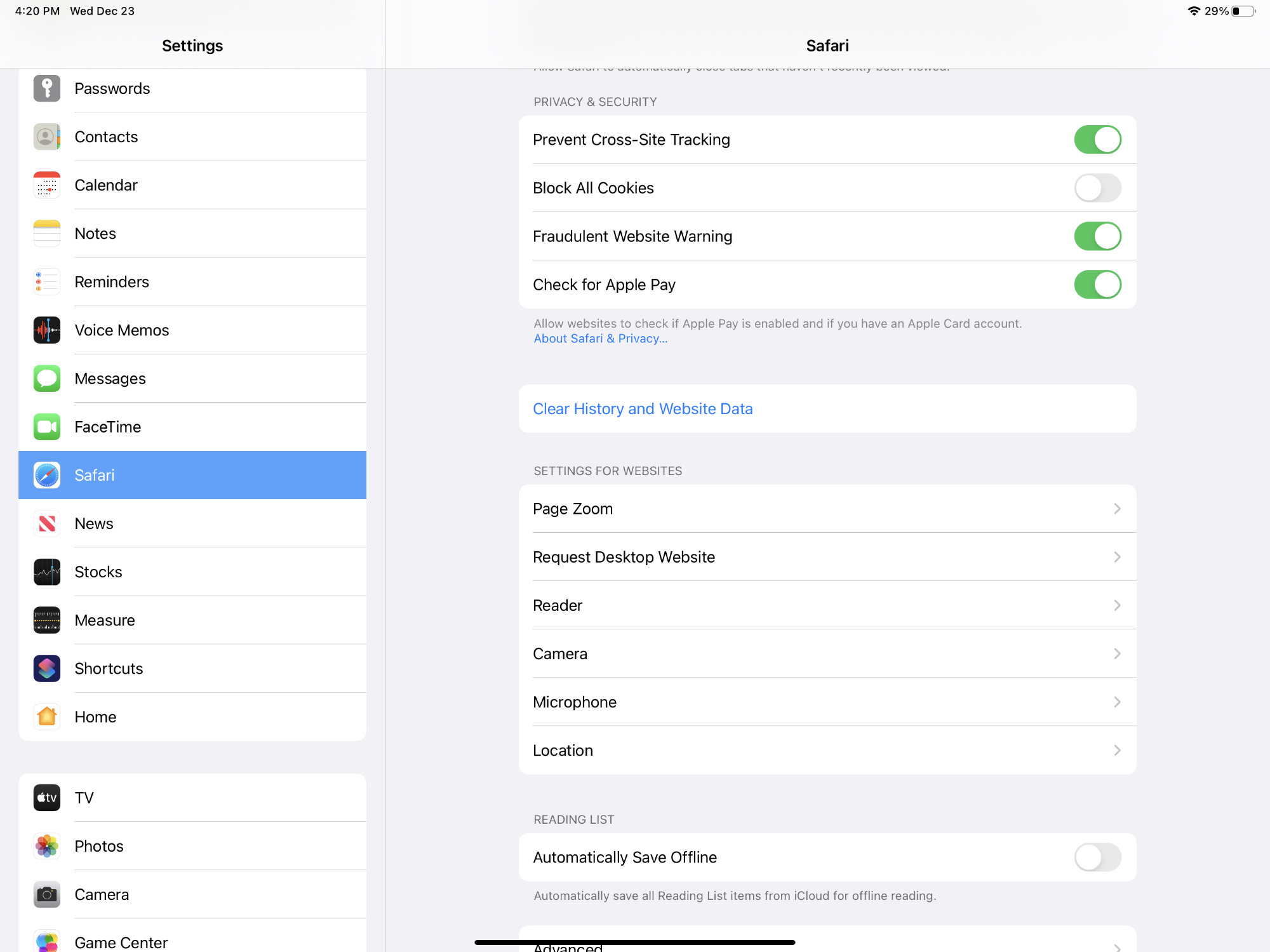Enable Block All Cookies toggle

click(1097, 187)
